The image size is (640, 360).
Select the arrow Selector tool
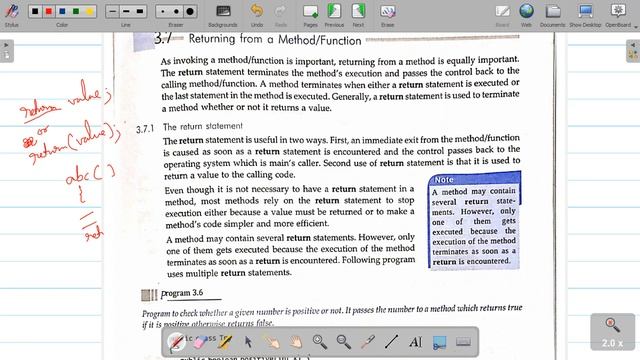click(x=248, y=342)
